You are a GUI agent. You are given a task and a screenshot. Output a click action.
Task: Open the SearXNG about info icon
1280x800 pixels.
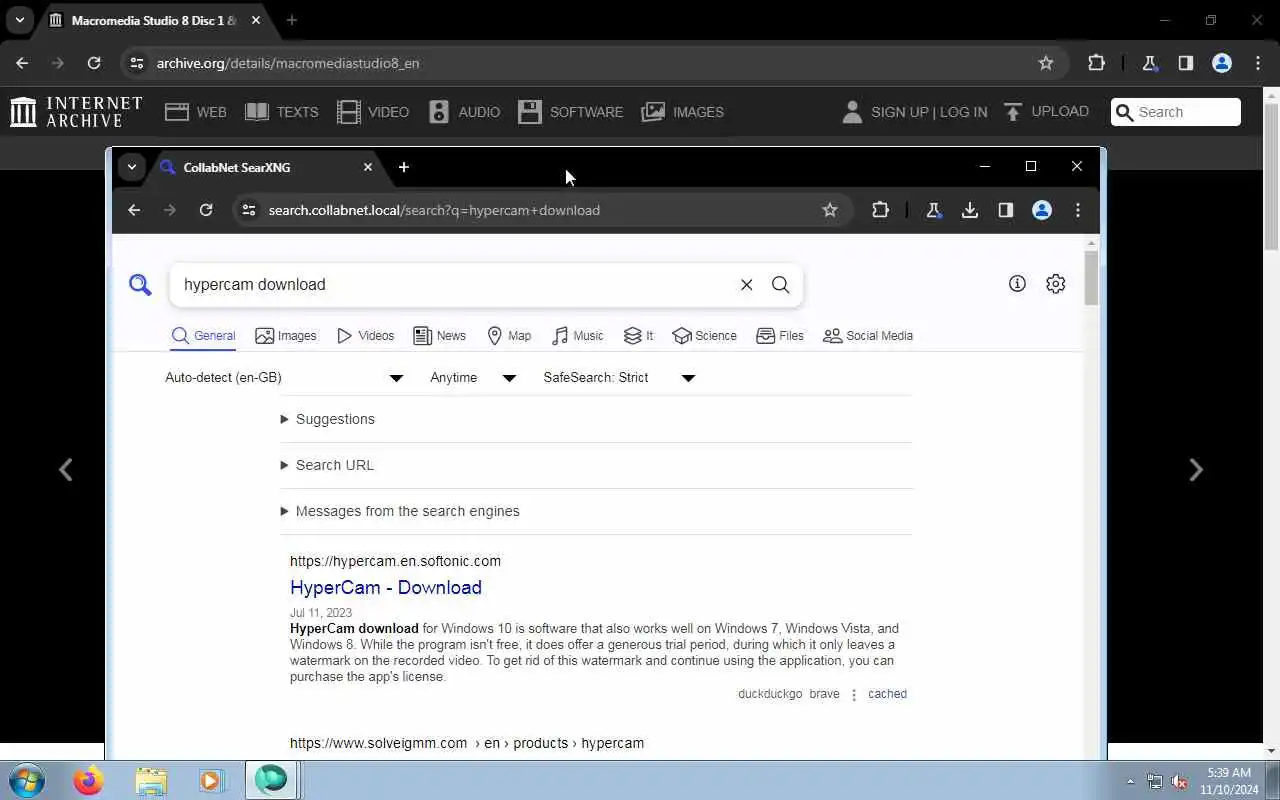pos(1017,284)
